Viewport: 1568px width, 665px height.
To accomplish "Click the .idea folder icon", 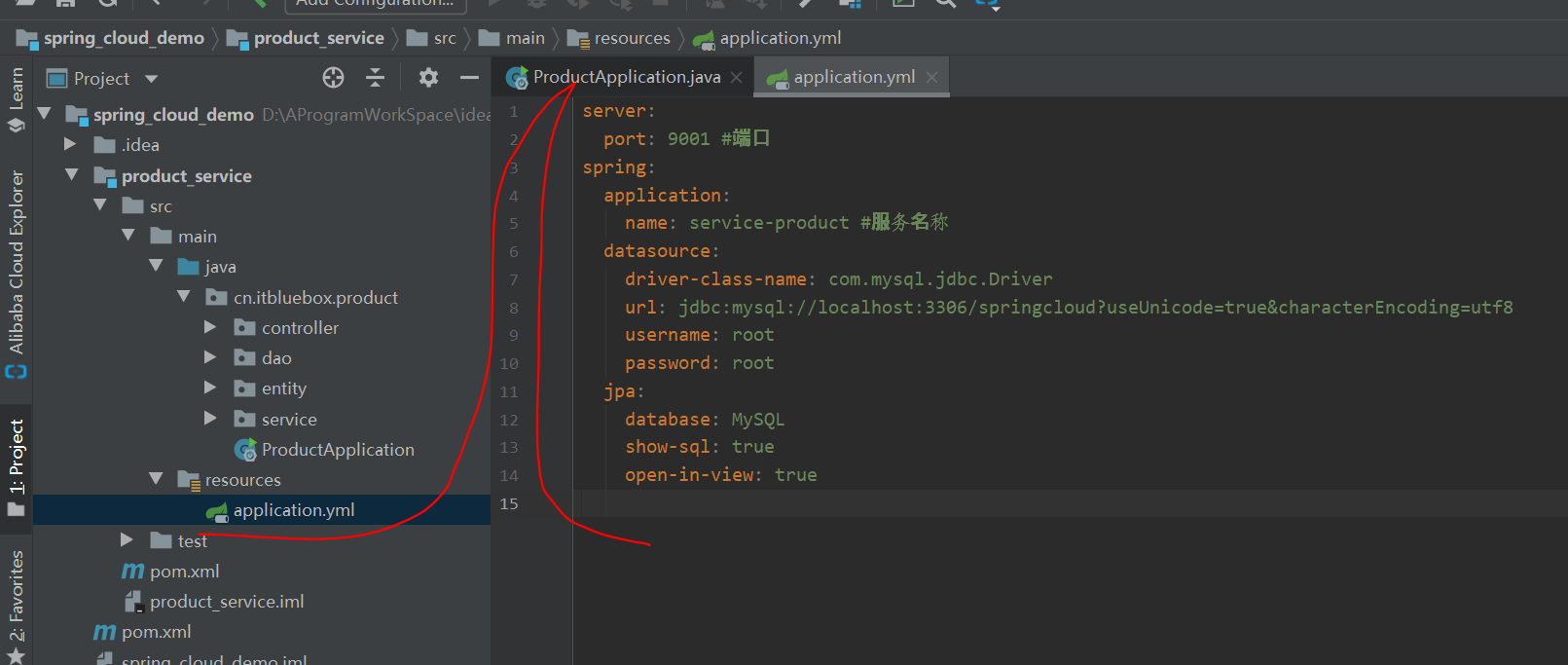I will (x=104, y=145).
